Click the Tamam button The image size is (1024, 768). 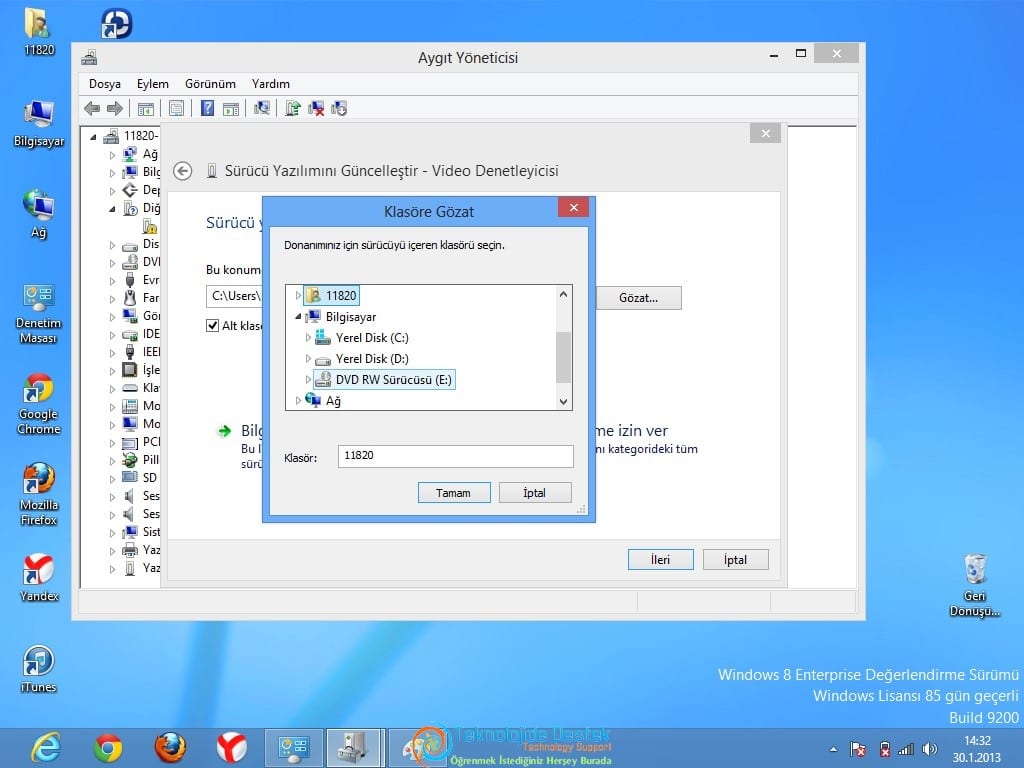(x=454, y=492)
